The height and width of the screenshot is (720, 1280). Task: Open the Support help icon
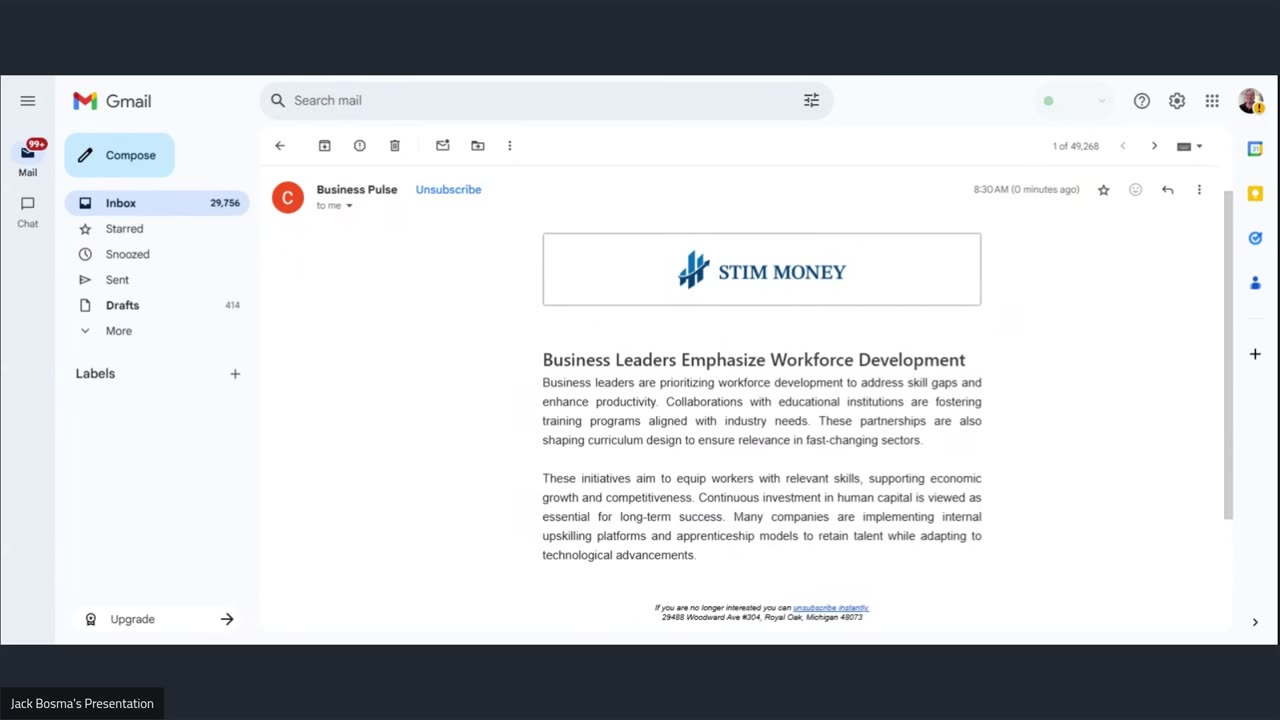tap(1142, 101)
